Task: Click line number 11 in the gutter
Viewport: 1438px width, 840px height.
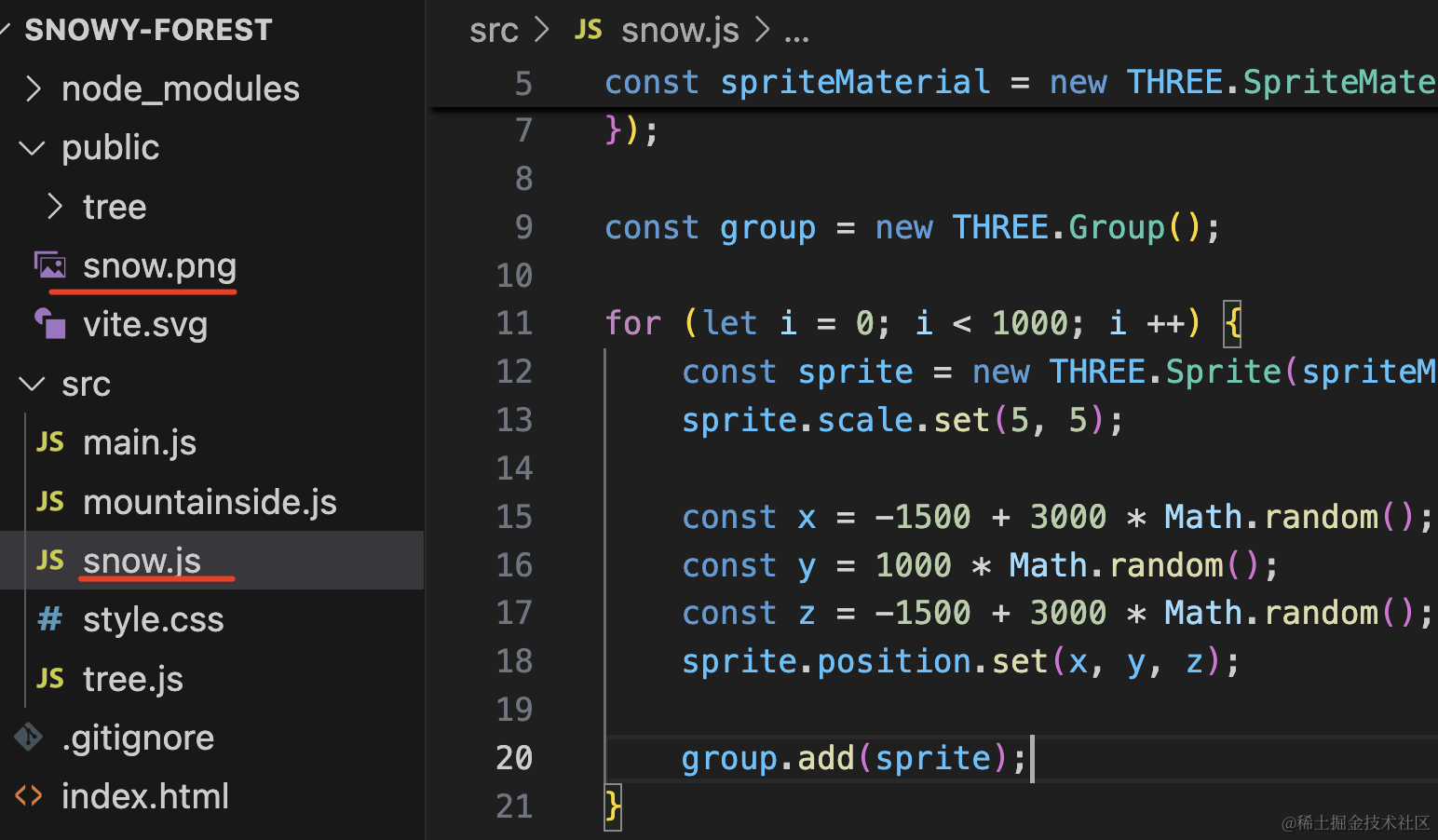Action: click(x=514, y=323)
